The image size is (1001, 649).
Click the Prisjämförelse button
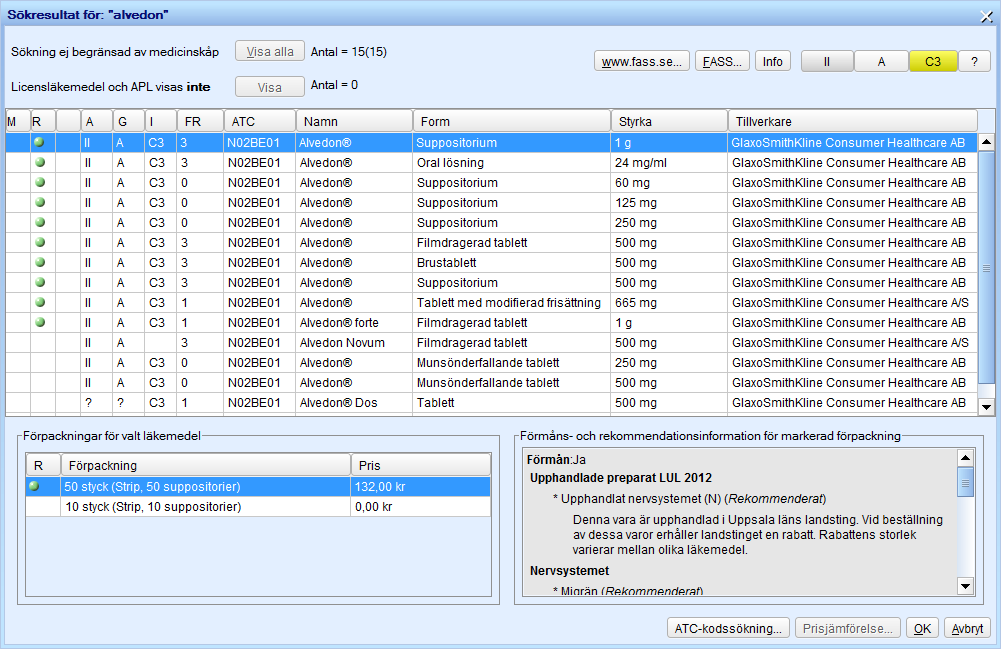coord(847,628)
